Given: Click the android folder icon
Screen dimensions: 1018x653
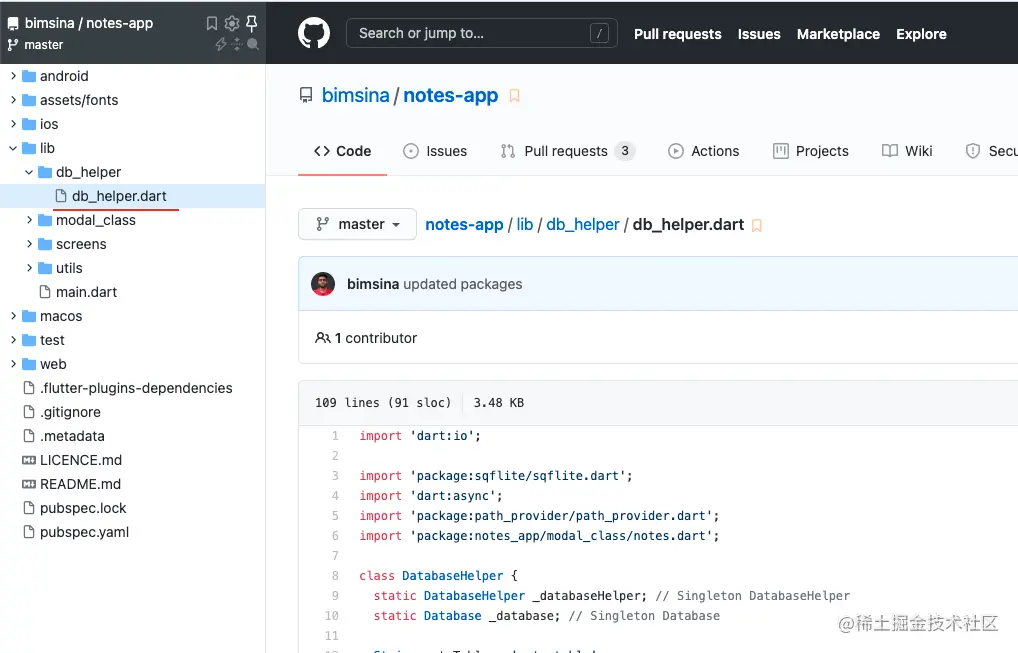Looking at the screenshot, I should click(29, 76).
